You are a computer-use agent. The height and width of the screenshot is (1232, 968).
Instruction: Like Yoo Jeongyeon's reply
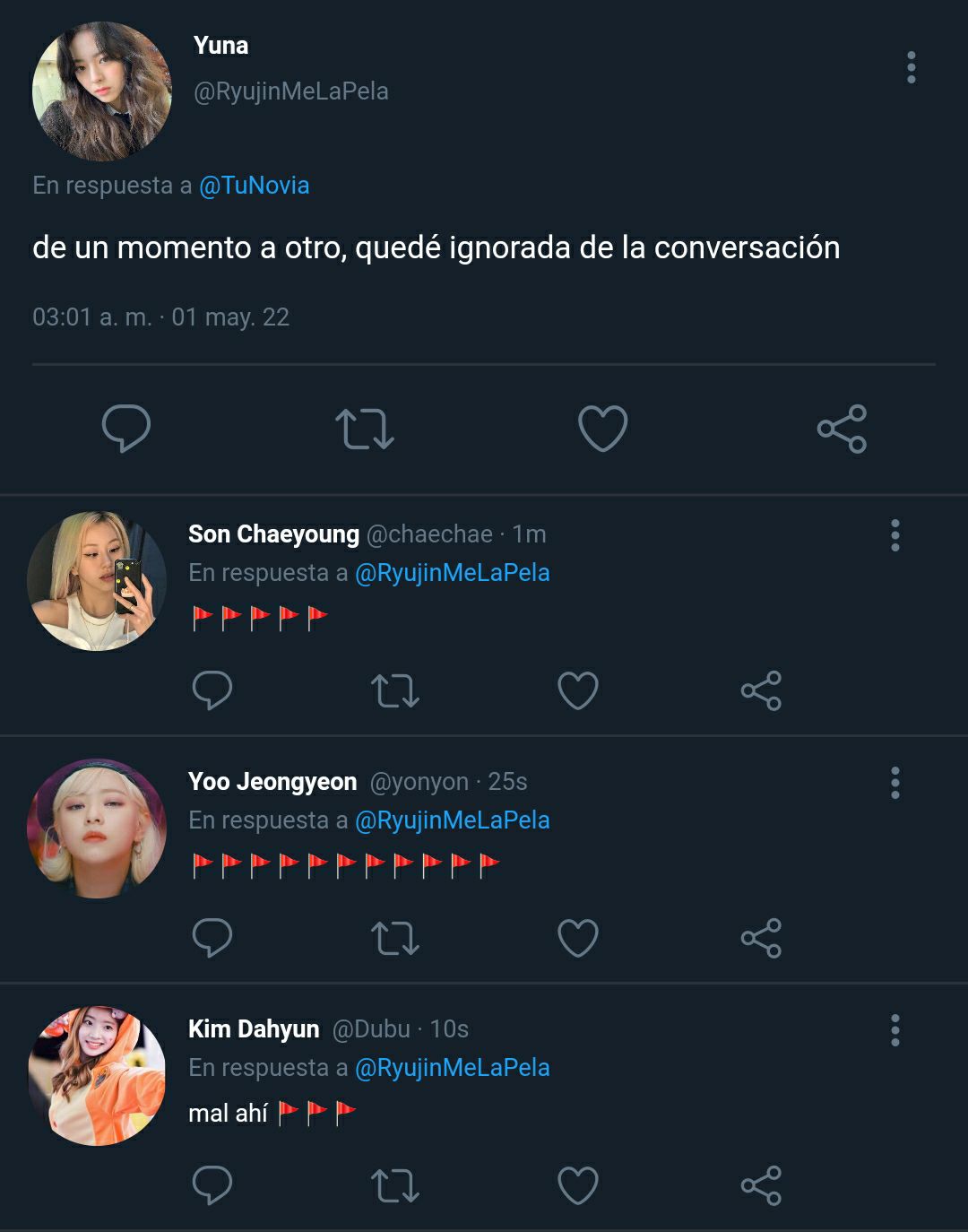577,938
